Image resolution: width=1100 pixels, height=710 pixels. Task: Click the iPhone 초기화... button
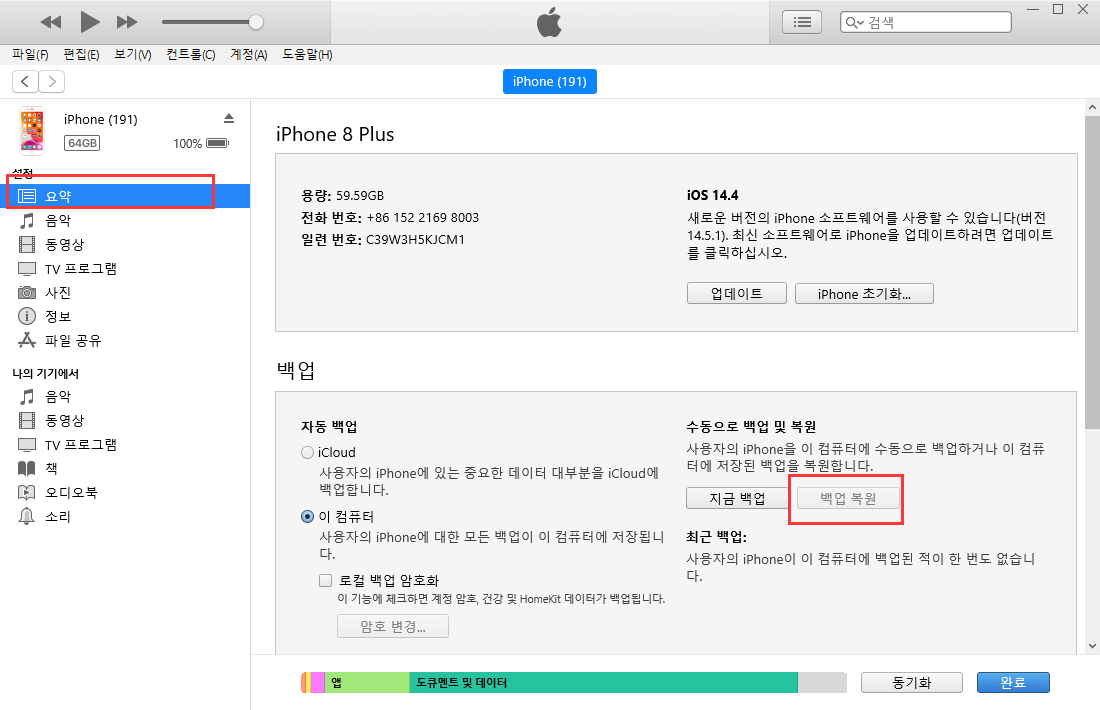click(864, 293)
